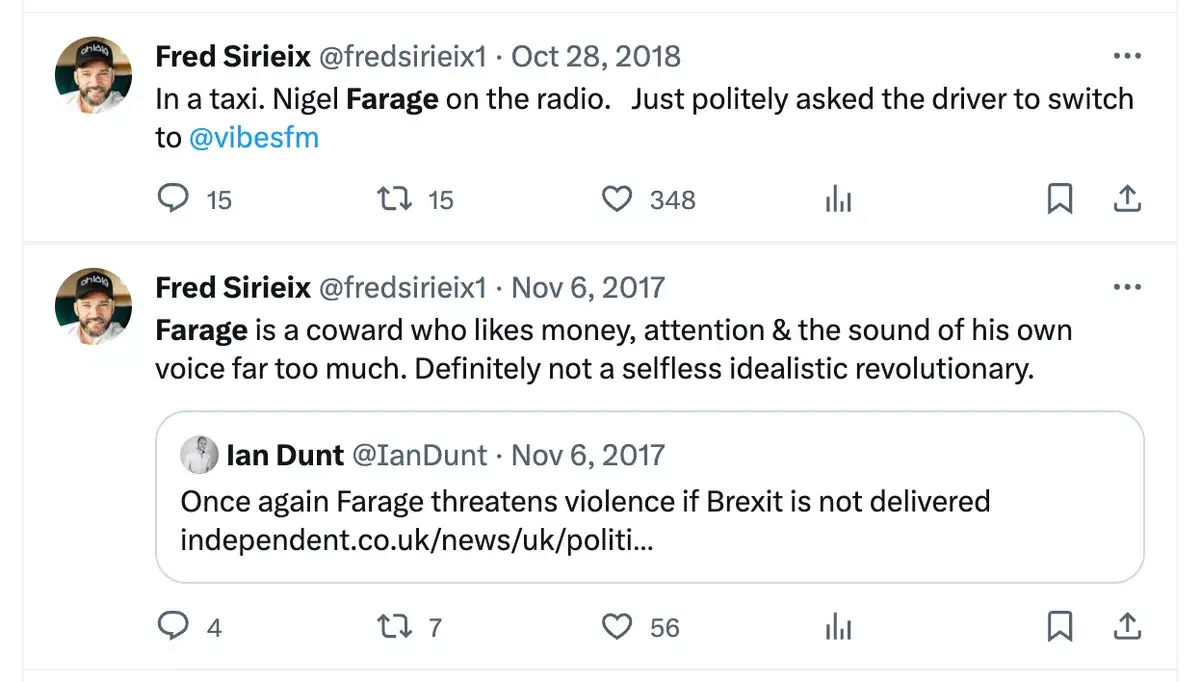Open analytics on the bottom tweet

pos(838,627)
